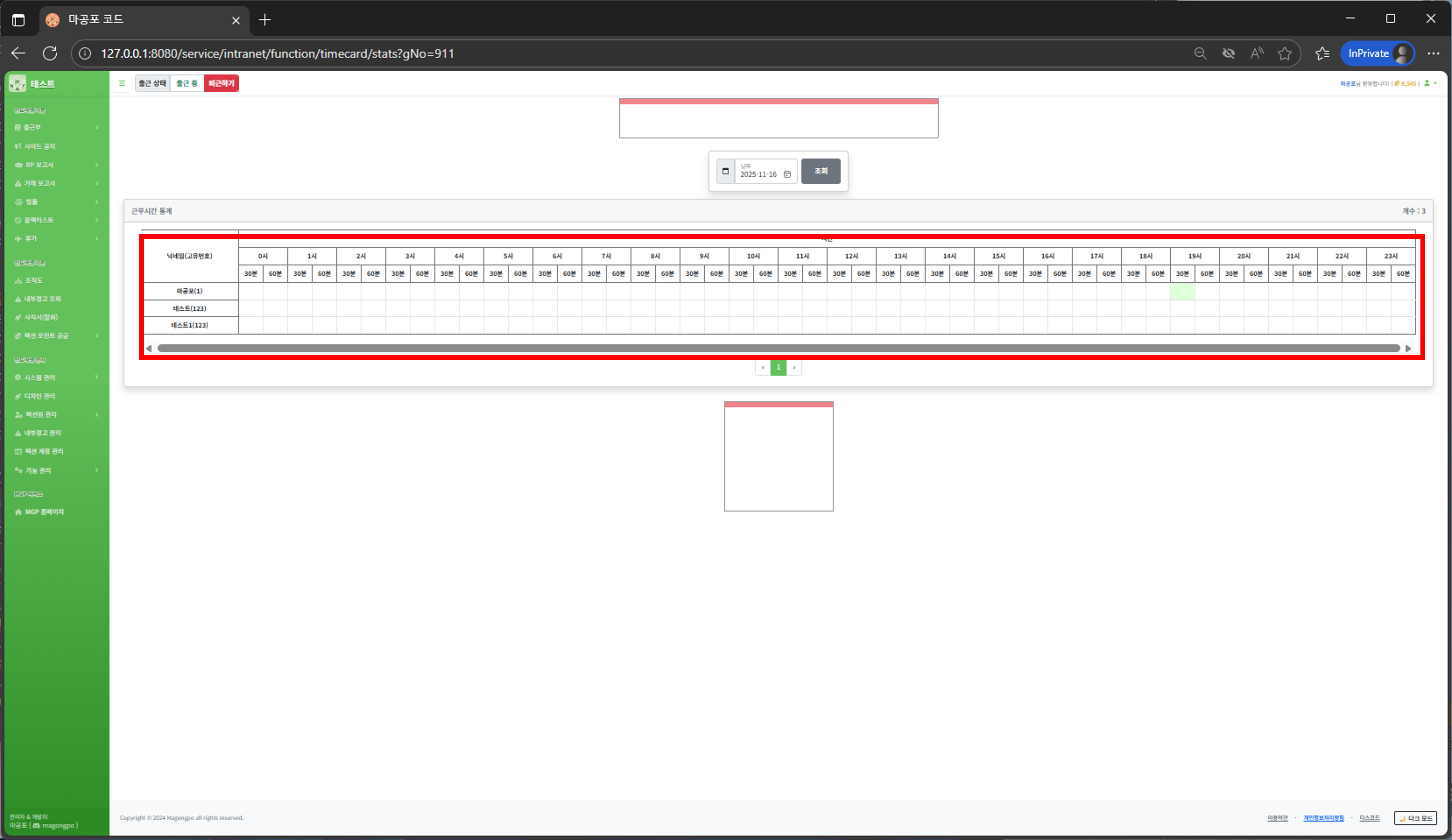Click the 개인정보처리방침 footer link
This screenshot has width=1452, height=840.
[1323, 818]
